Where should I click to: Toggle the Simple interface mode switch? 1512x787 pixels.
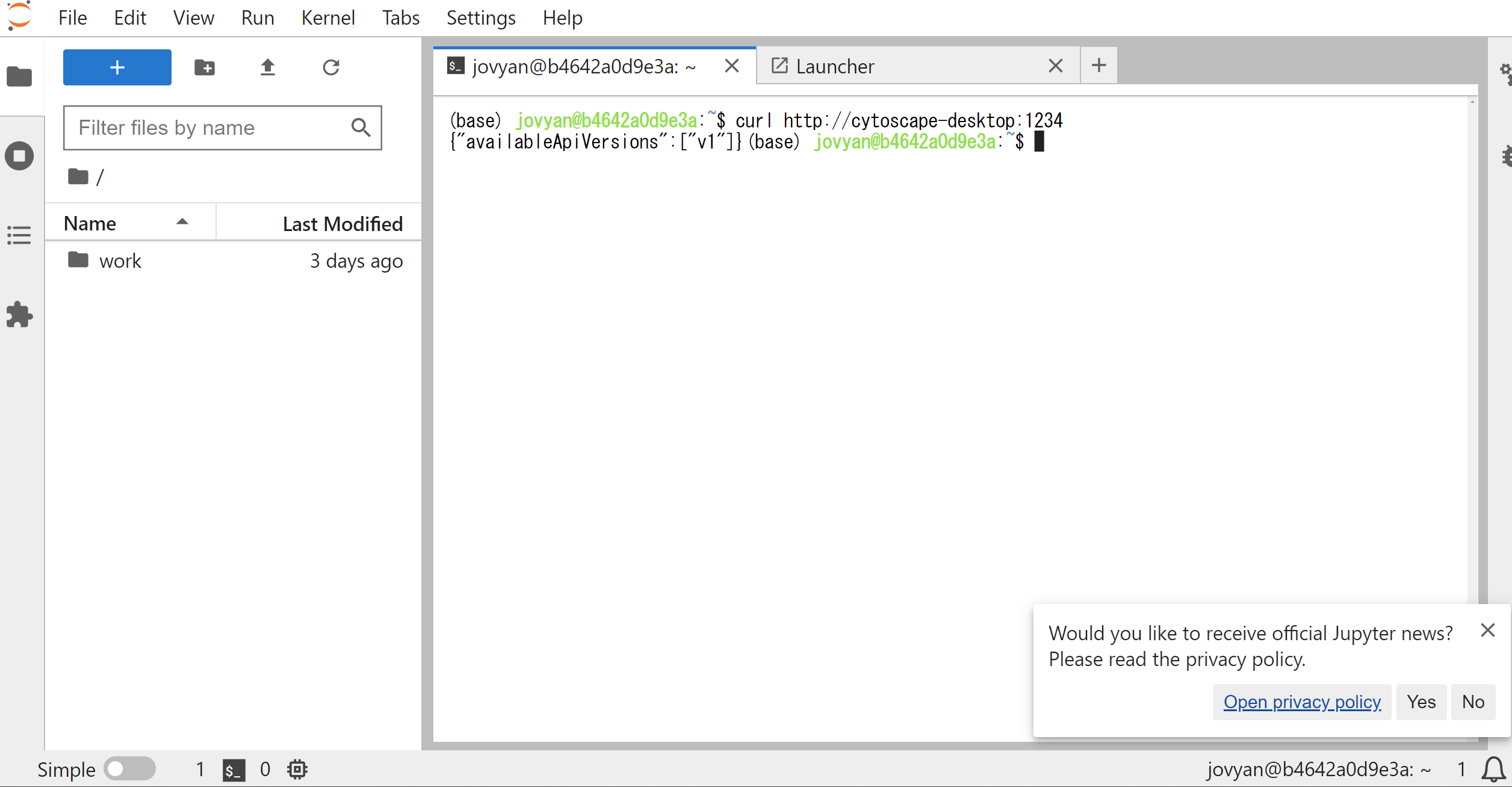tap(129, 768)
